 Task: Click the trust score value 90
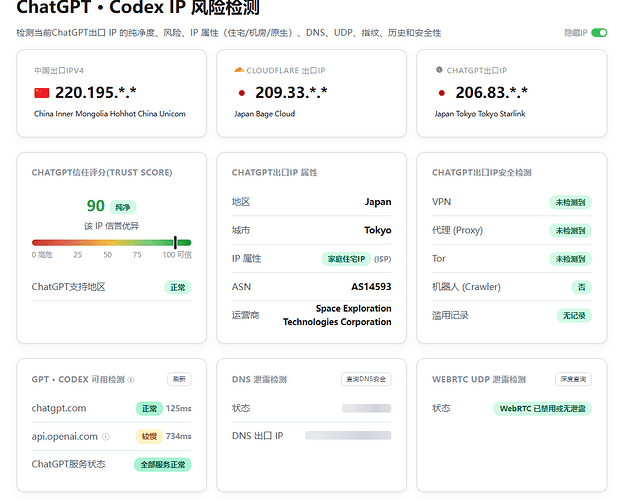(96, 206)
